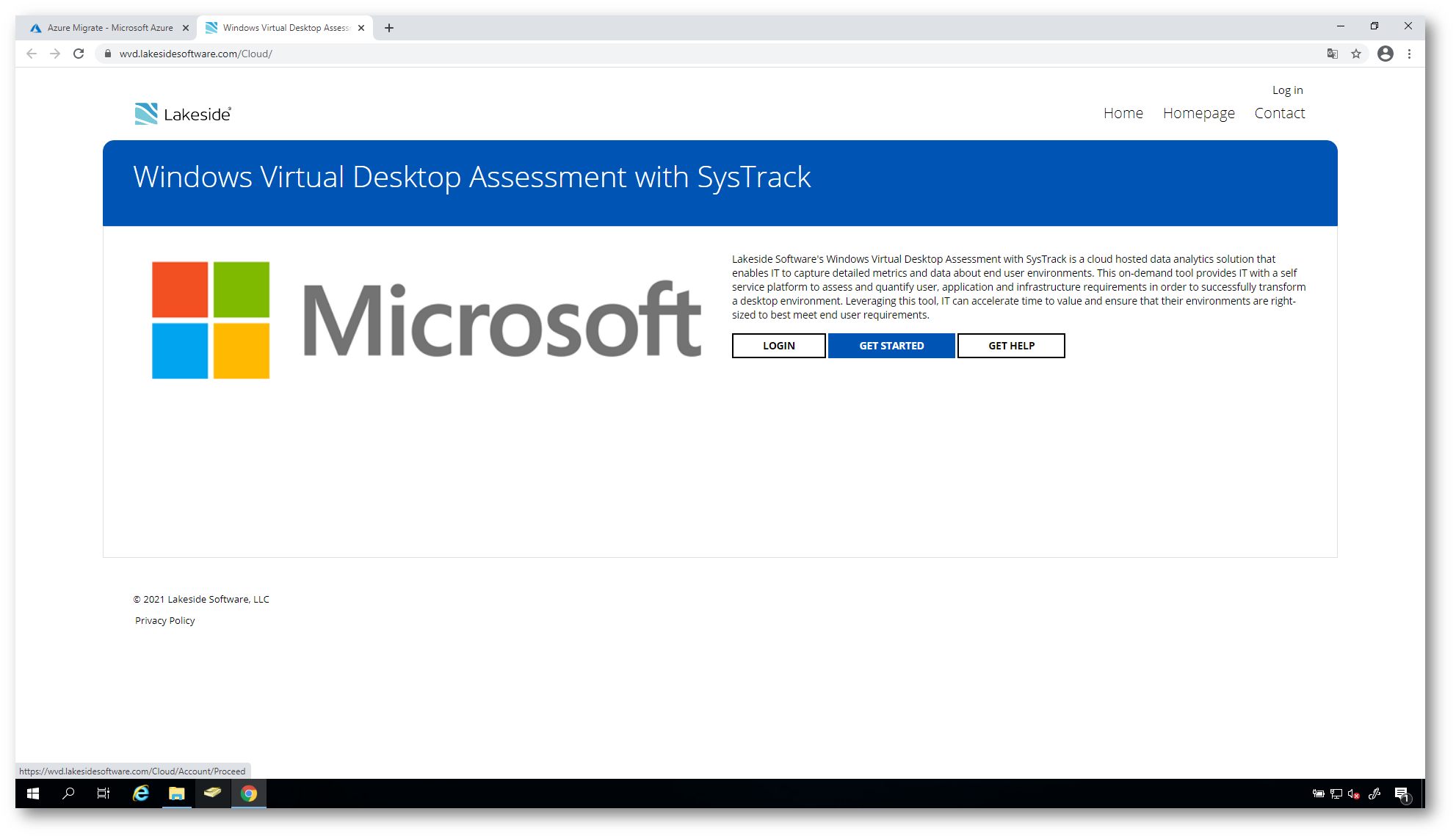Click the browser forward arrow
Viewport: 1456px width, 839px height.
coord(55,54)
